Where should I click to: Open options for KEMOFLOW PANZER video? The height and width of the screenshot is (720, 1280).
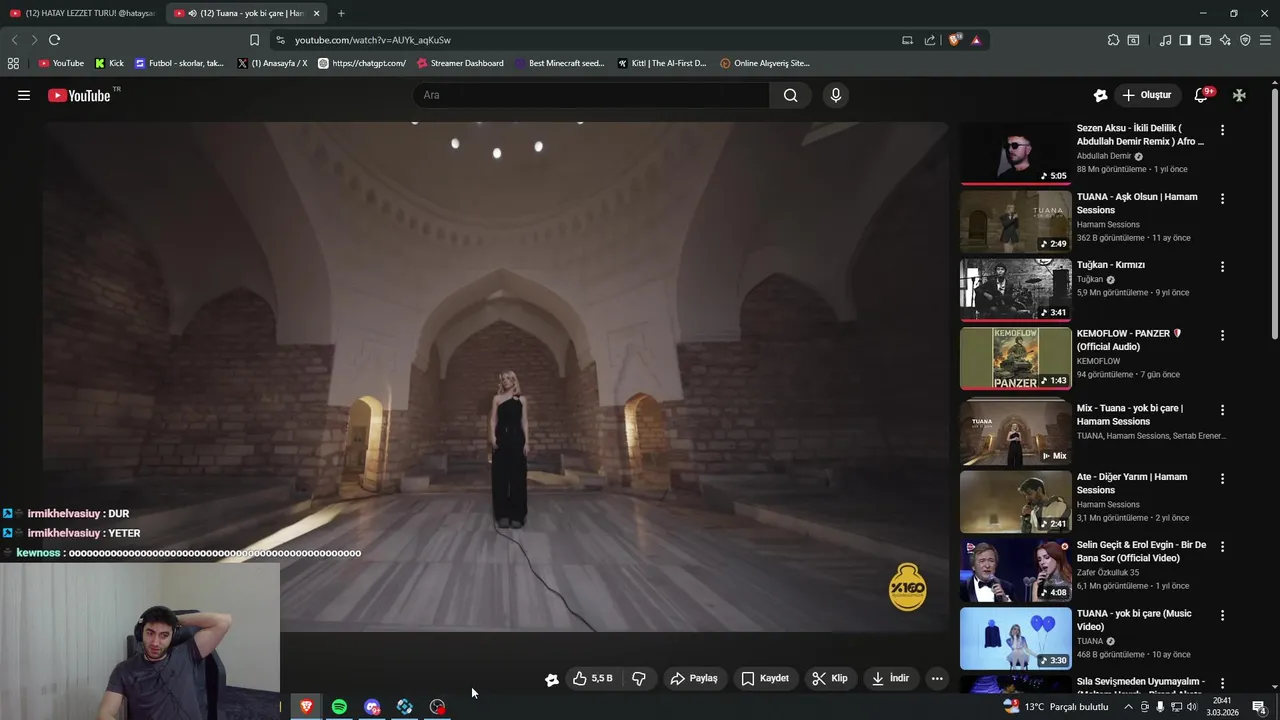[1222, 335]
